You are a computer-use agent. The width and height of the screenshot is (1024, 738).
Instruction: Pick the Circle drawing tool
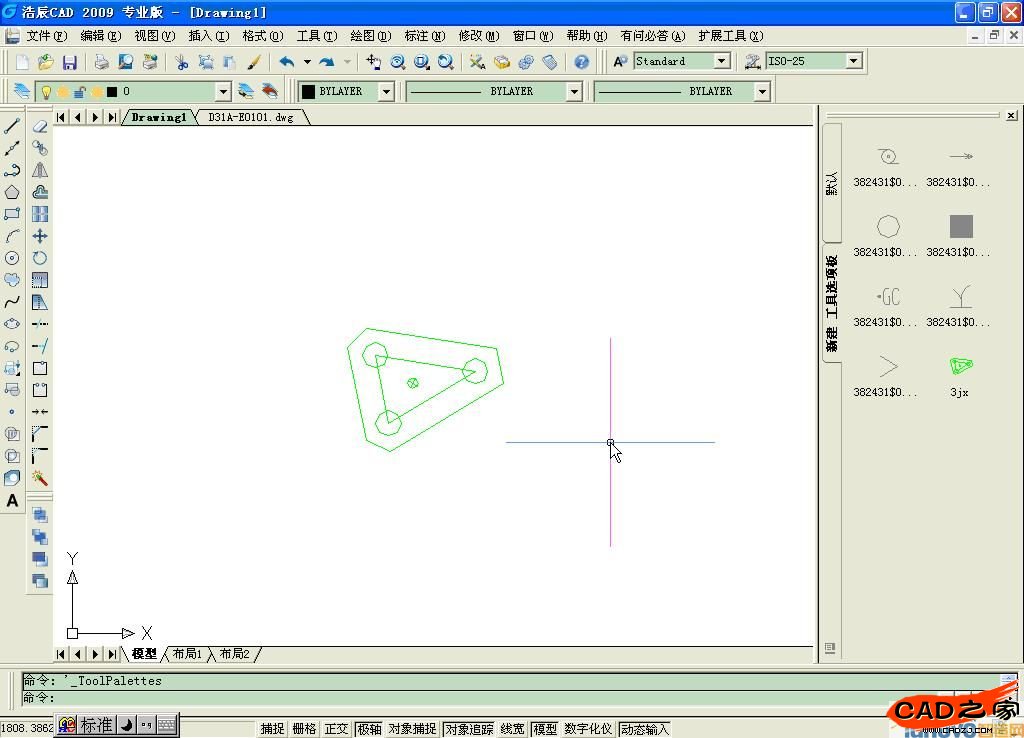[12, 258]
